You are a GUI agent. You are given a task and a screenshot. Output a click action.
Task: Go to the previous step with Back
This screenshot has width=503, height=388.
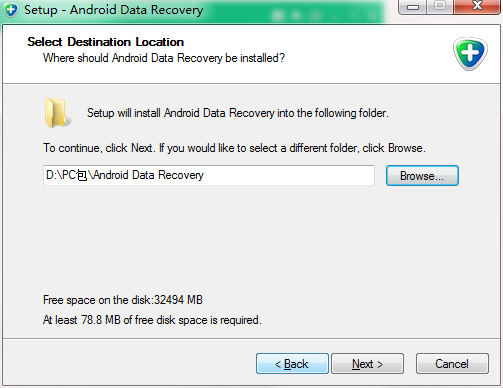click(x=292, y=364)
